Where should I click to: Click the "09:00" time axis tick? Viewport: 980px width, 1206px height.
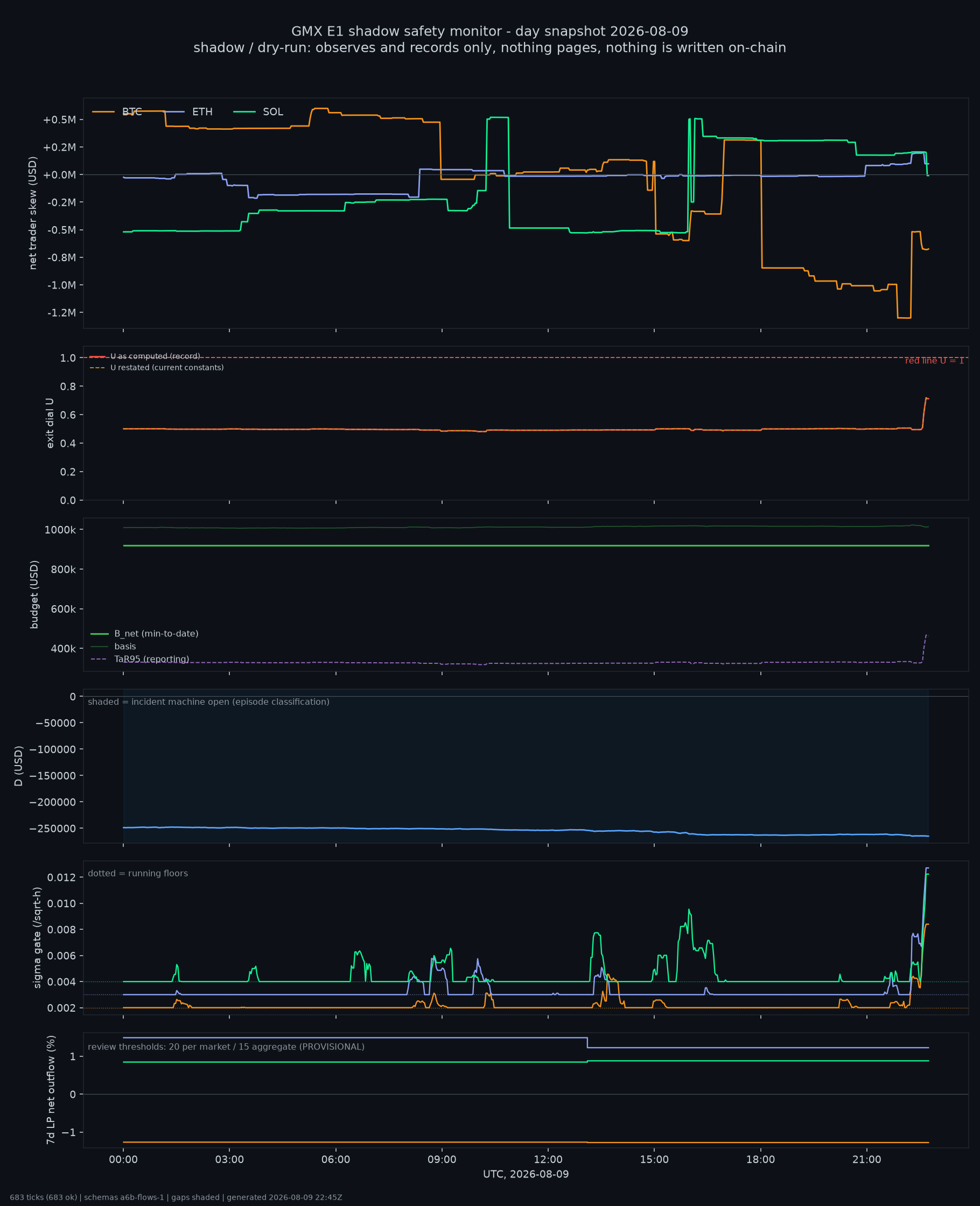(x=442, y=1160)
